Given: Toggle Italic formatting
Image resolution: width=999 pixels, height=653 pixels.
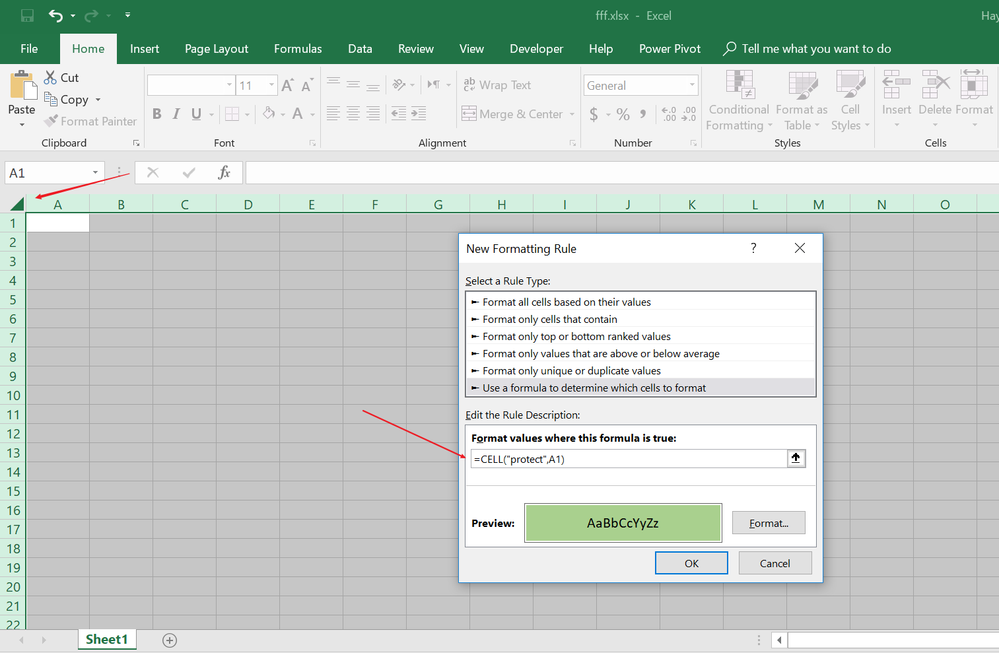Looking at the screenshot, I should point(176,114).
